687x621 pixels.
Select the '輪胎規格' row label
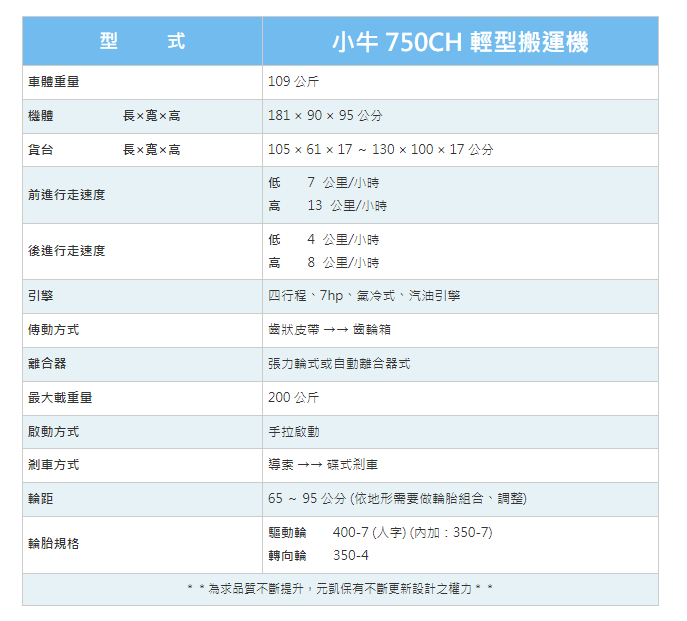[53, 544]
